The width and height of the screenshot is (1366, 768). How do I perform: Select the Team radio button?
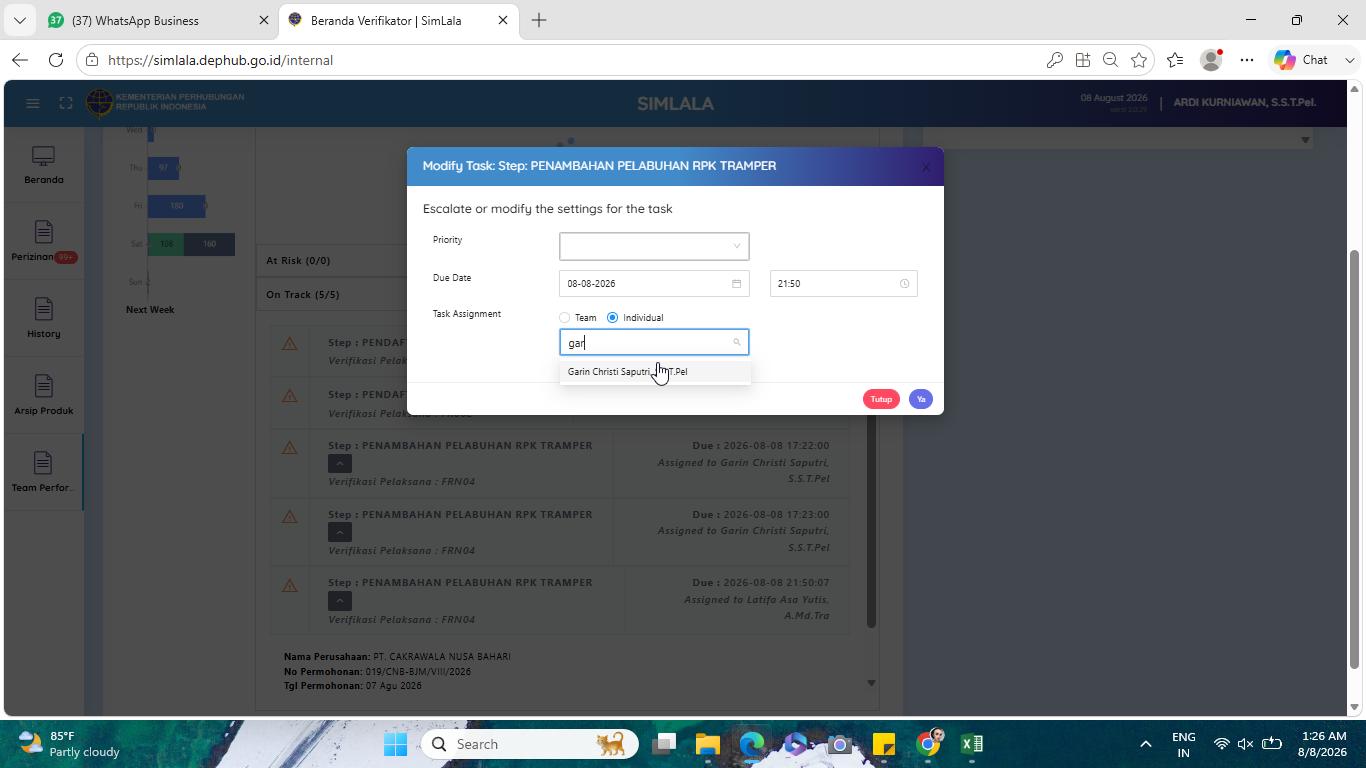[565, 318]
